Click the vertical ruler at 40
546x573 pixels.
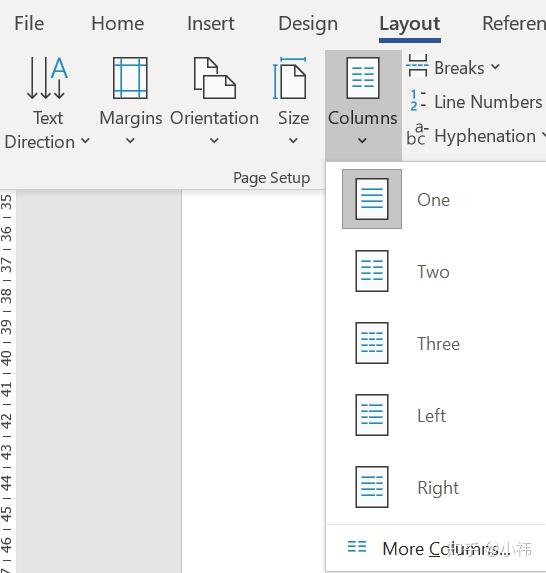click(7, 358)
